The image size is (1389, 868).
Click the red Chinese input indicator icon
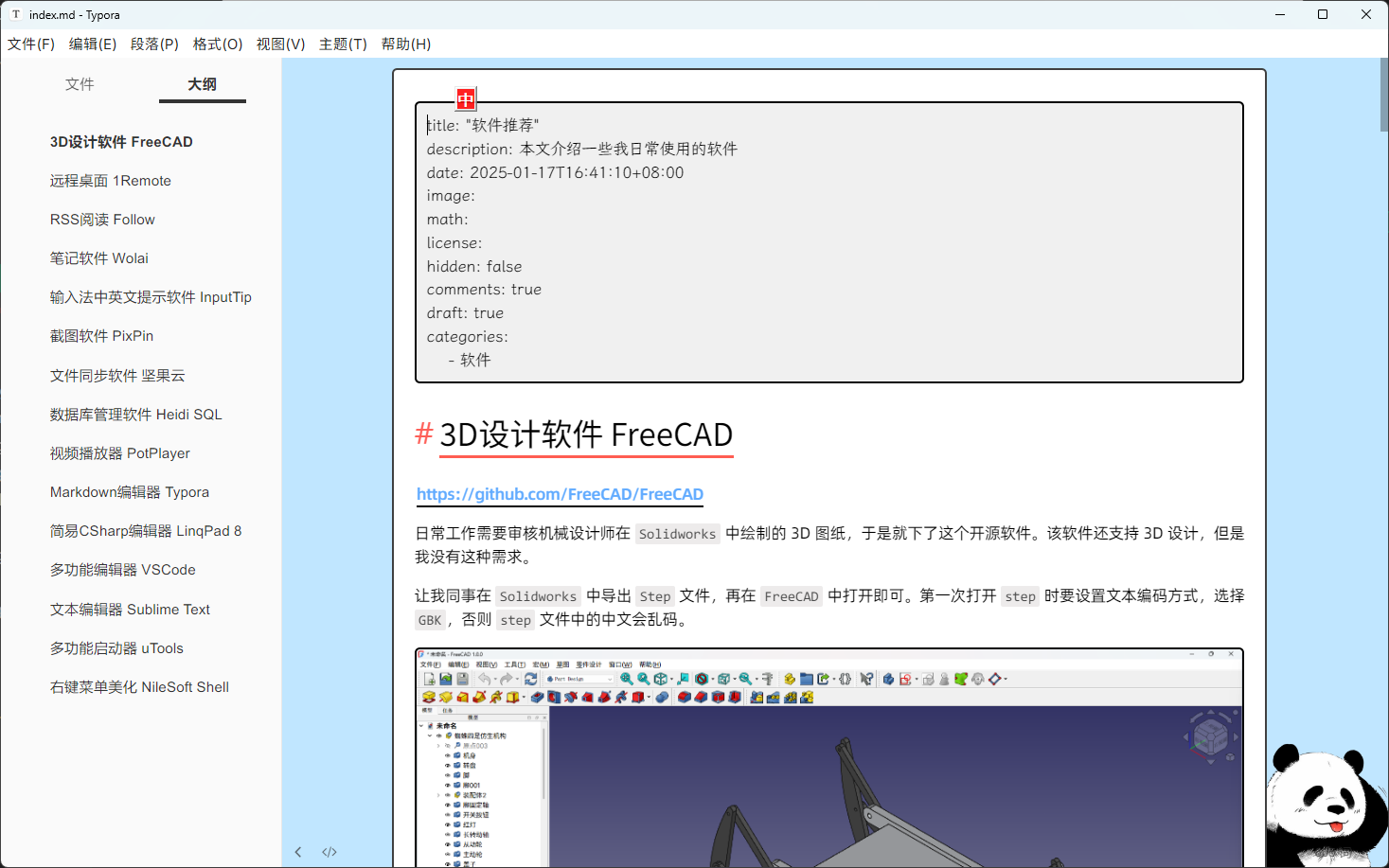[466, 98]
